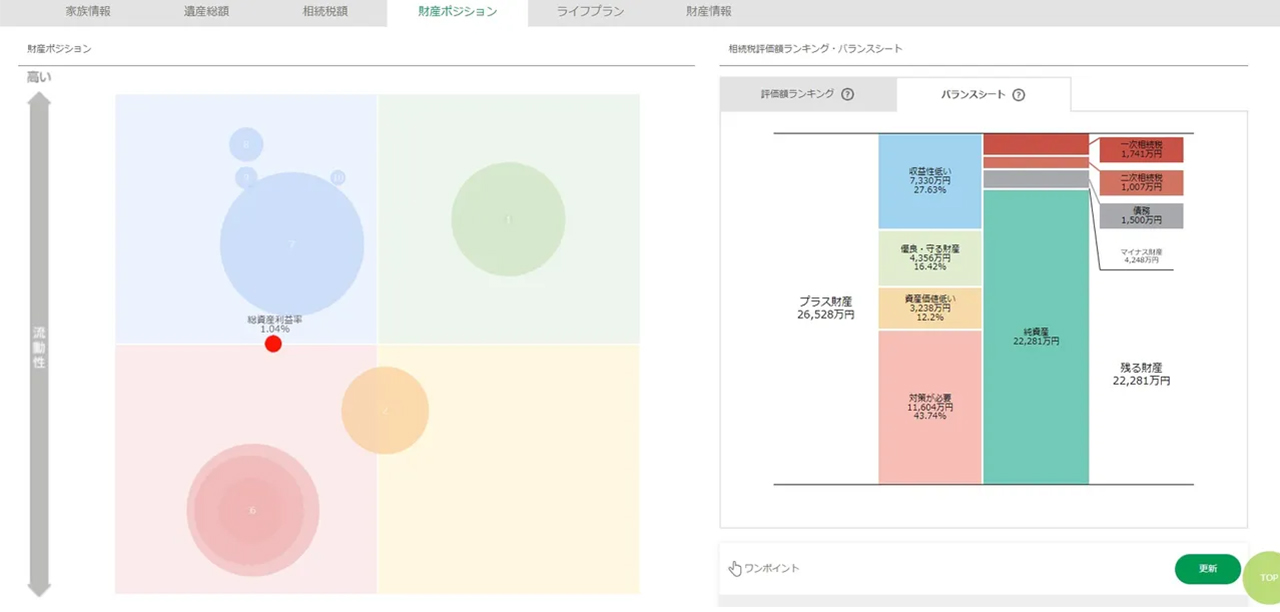Switch to the 遺産総額 tab
The image size is (1280, 612).
coord(206,12)
